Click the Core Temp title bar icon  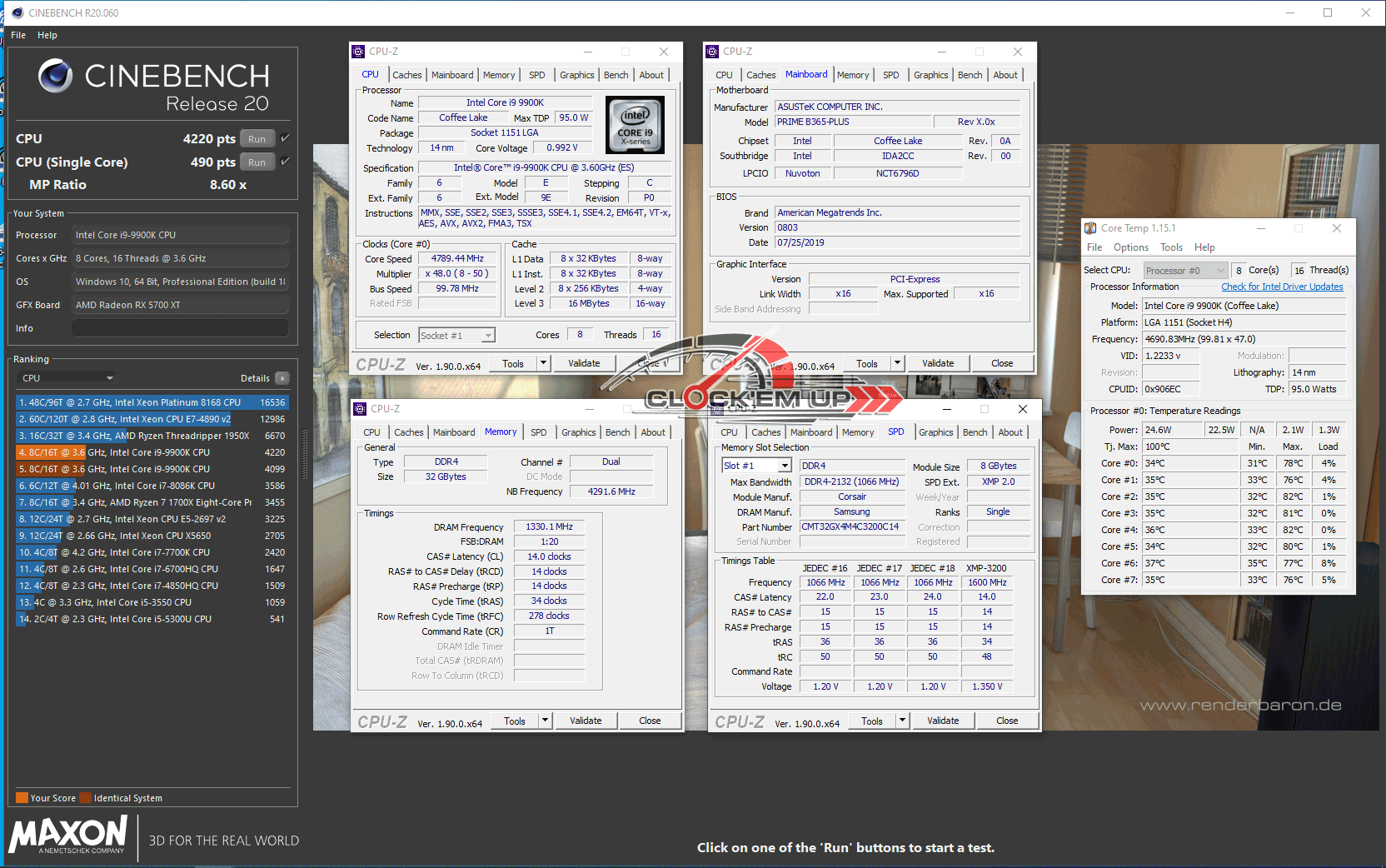(1090, 228)
